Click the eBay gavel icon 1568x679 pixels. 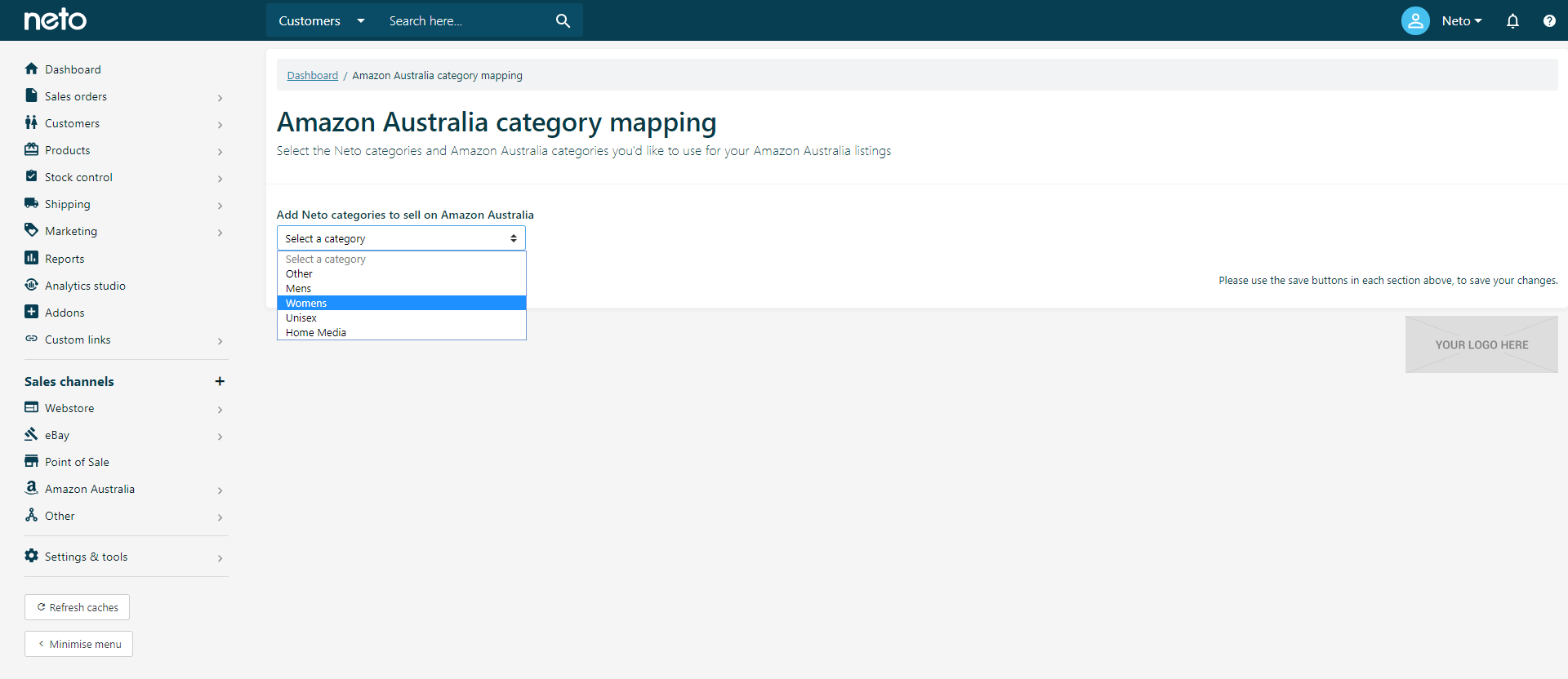[31, 434]
